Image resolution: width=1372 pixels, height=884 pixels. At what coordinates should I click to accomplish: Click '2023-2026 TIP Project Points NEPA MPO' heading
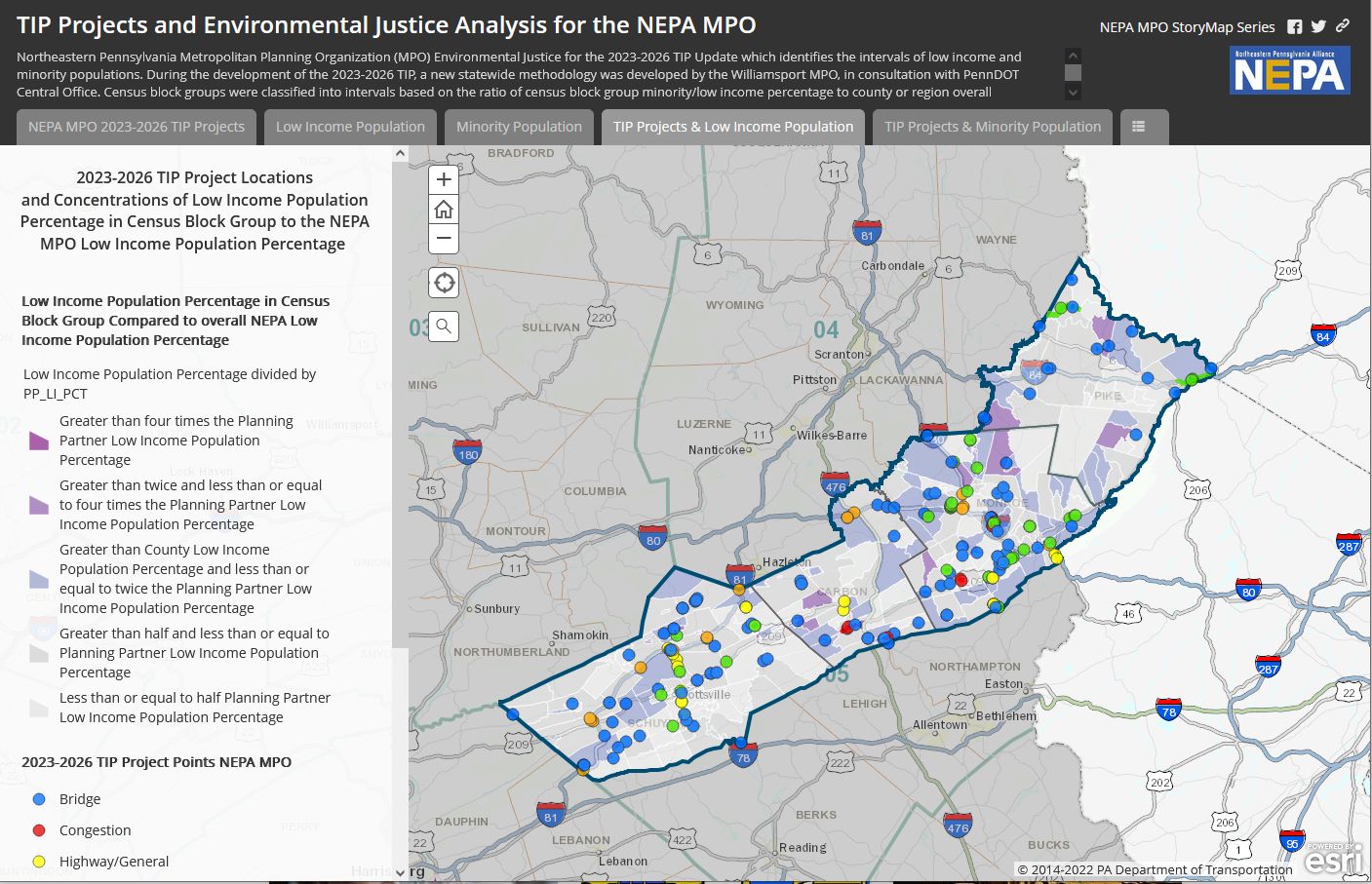(156, 762)
